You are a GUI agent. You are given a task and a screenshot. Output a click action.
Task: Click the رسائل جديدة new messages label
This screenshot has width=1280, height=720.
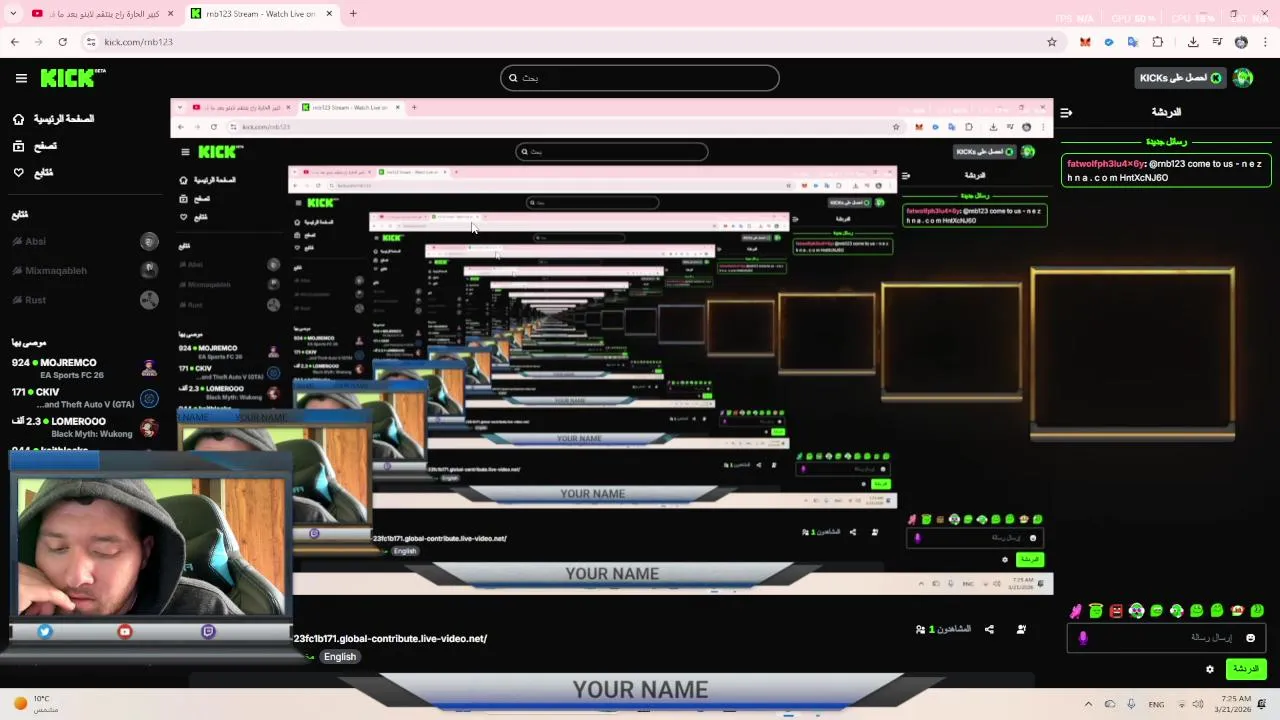pyautogui.click(x=1166, y=142)
